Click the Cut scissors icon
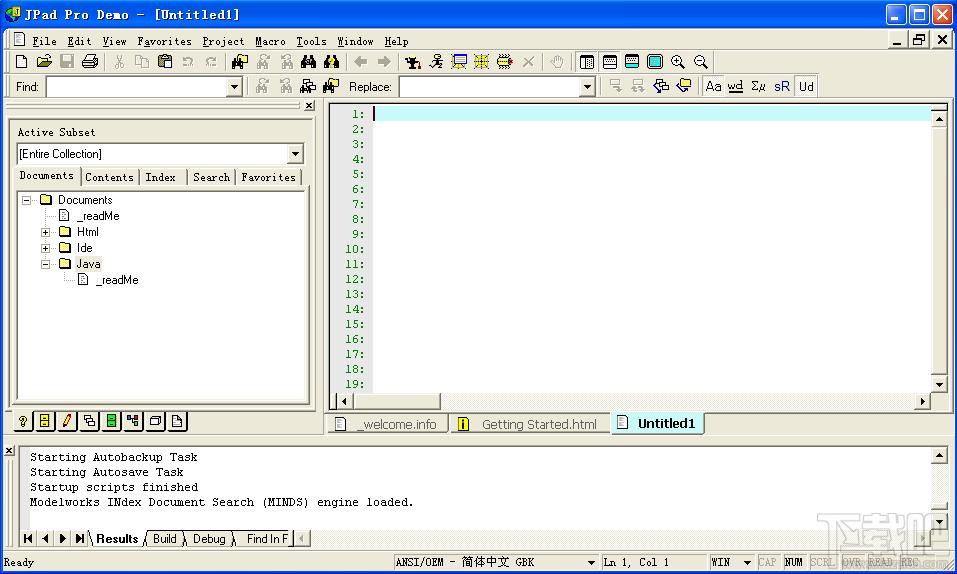This screenshot has width=957, height=574. (119, 62)
